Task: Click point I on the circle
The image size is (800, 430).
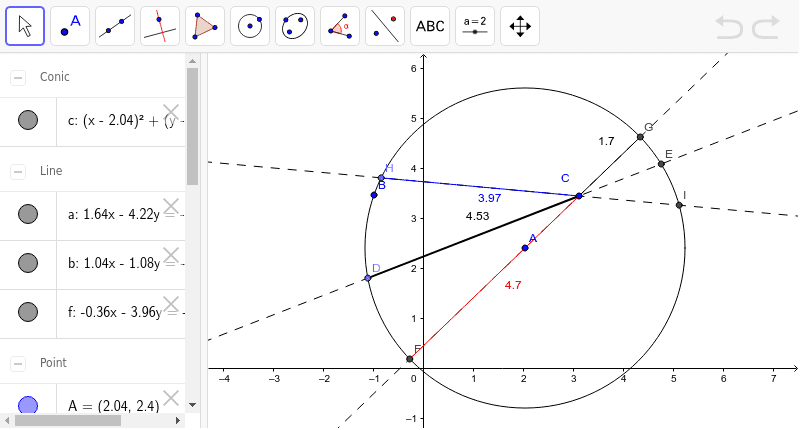Action: [x=679, y=205]
